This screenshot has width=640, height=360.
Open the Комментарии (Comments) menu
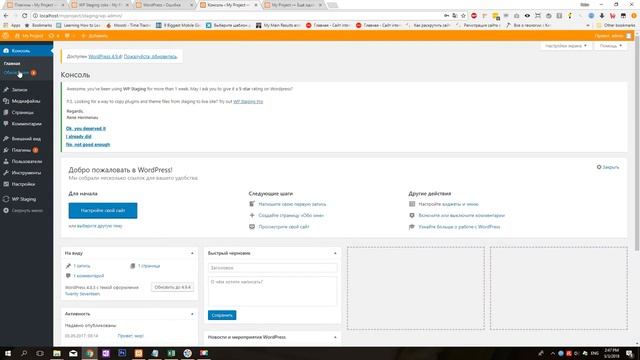(26, 124)
